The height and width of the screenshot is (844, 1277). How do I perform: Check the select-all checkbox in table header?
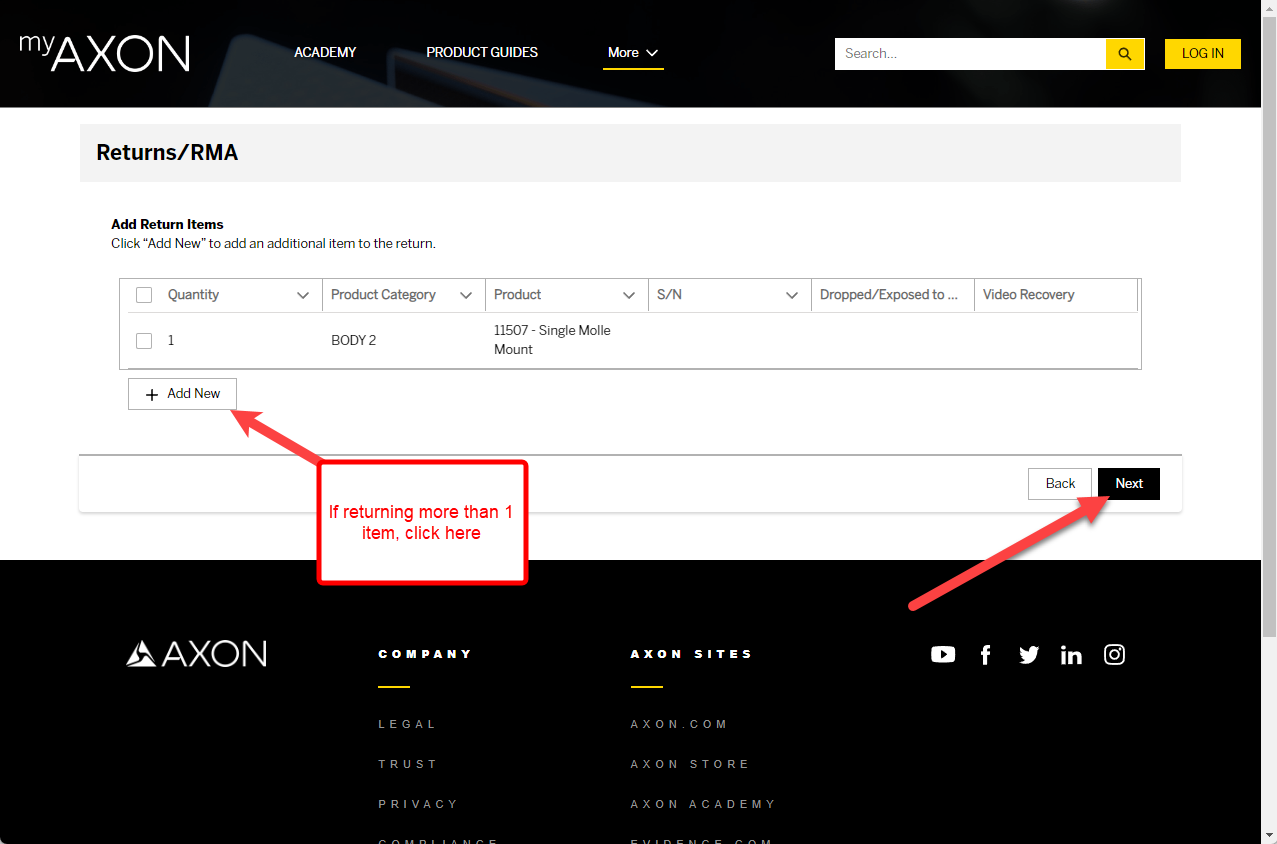[143, 294]
